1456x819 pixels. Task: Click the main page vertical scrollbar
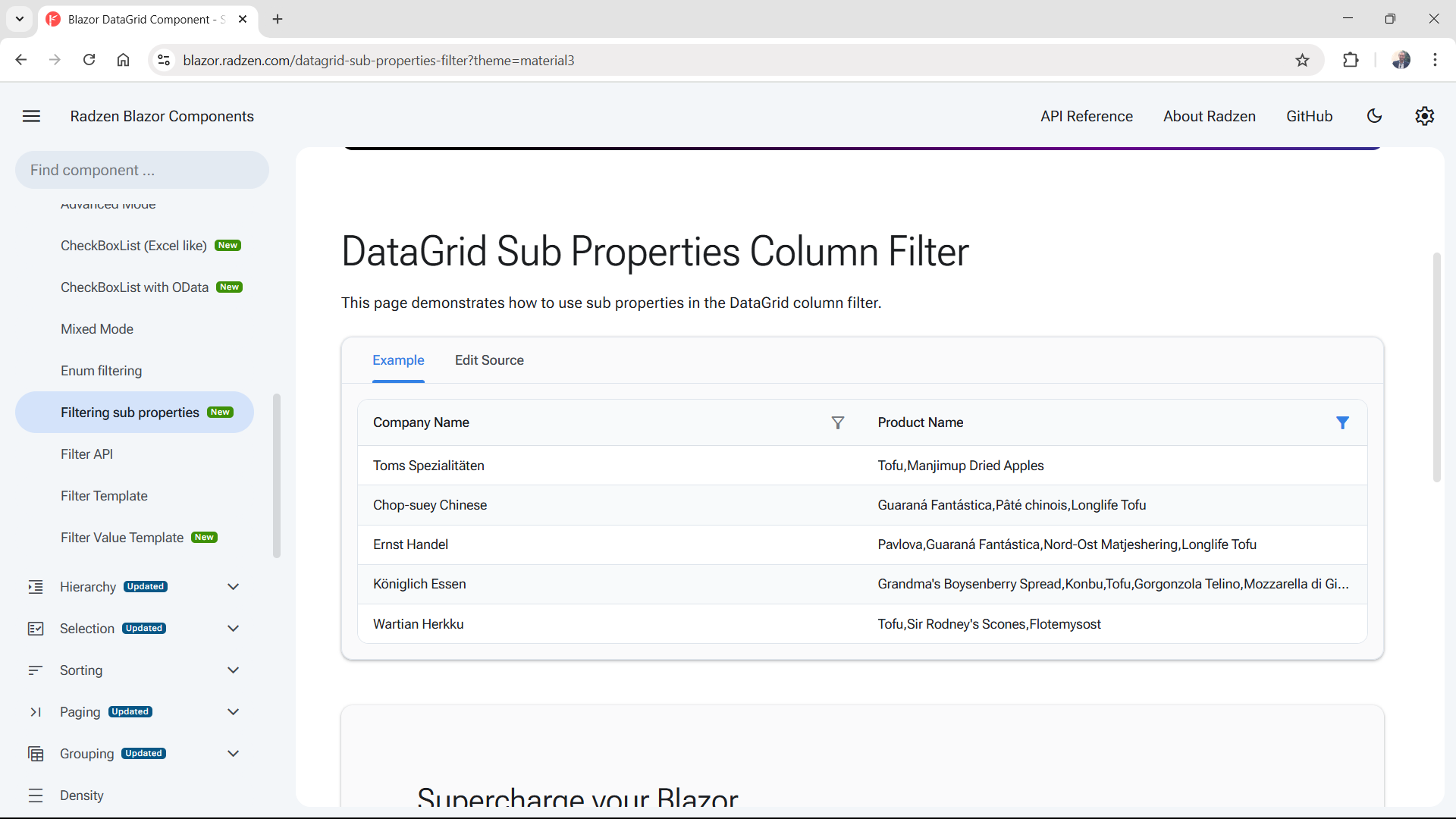1436,367
